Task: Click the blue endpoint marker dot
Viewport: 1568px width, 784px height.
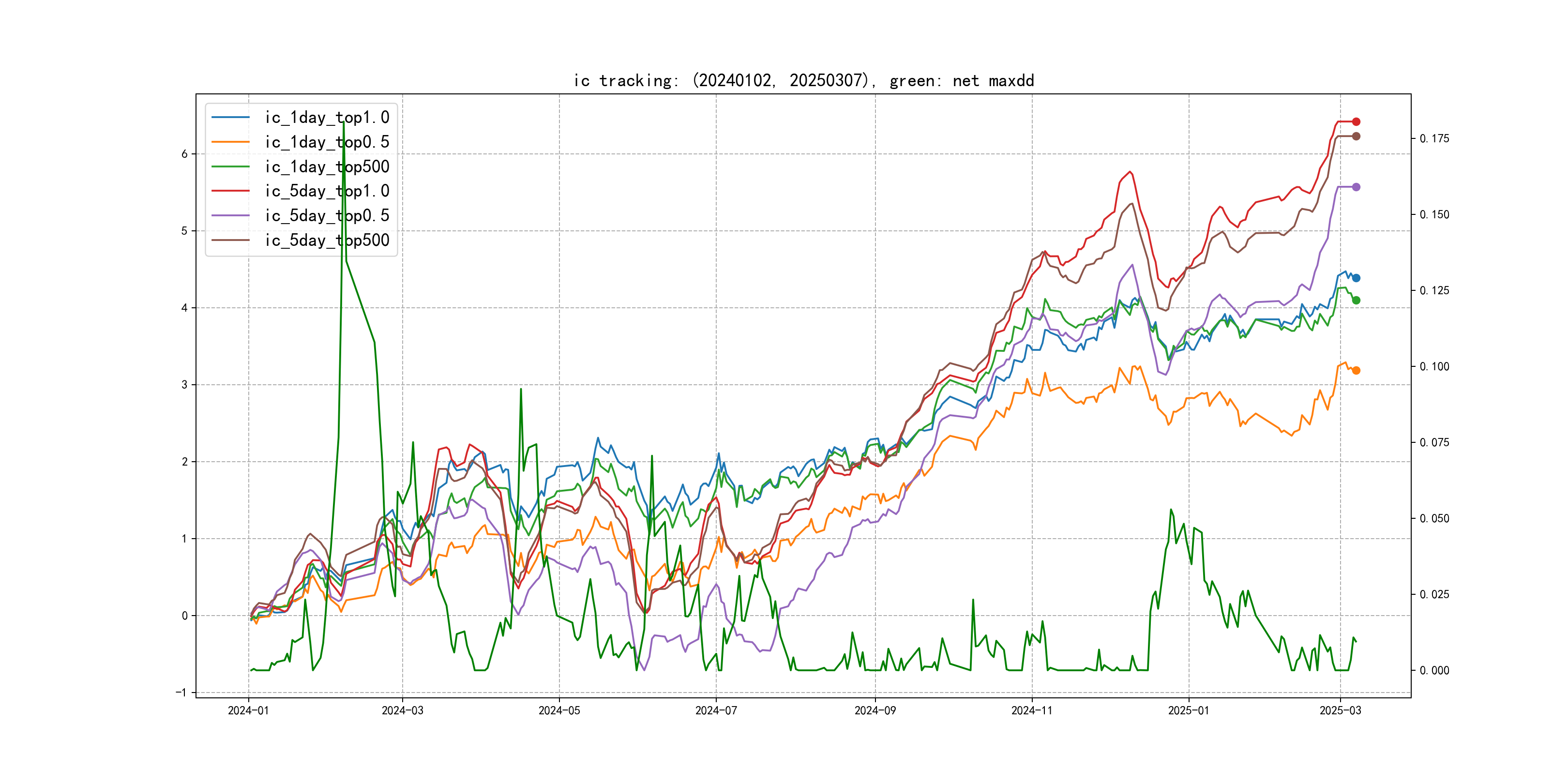Action: click(x=1356, y=278)
